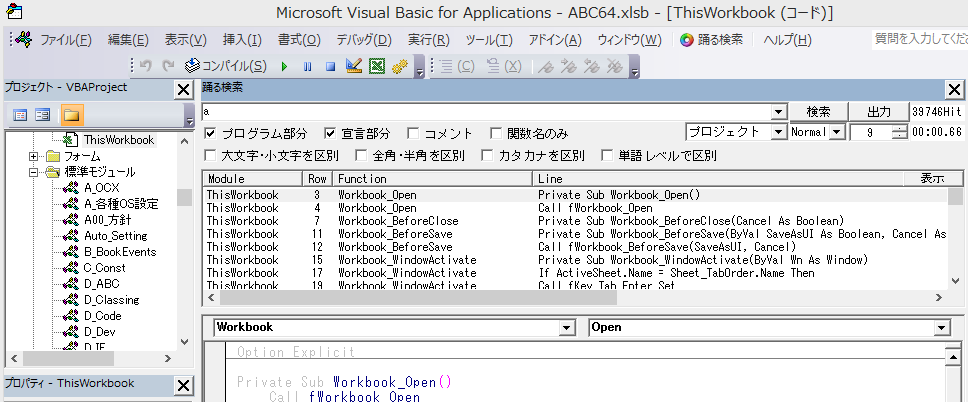Image resolution: width=968 pixels, height=402 pixels.
Task: Collapse the 標準モジュール folder
Action: (x=33, y=172)
